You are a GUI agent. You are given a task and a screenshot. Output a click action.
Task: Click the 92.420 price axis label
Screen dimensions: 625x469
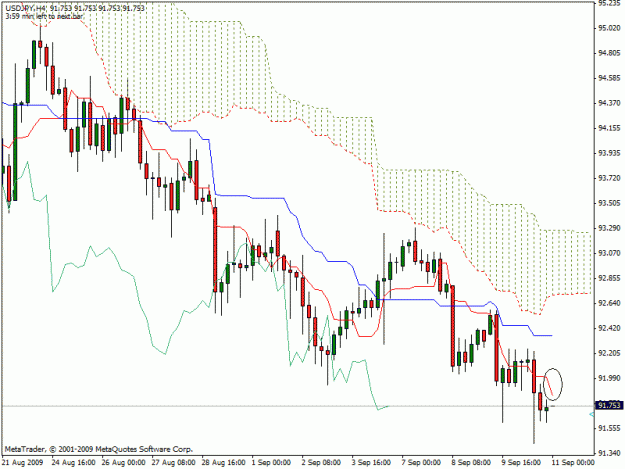609,328
